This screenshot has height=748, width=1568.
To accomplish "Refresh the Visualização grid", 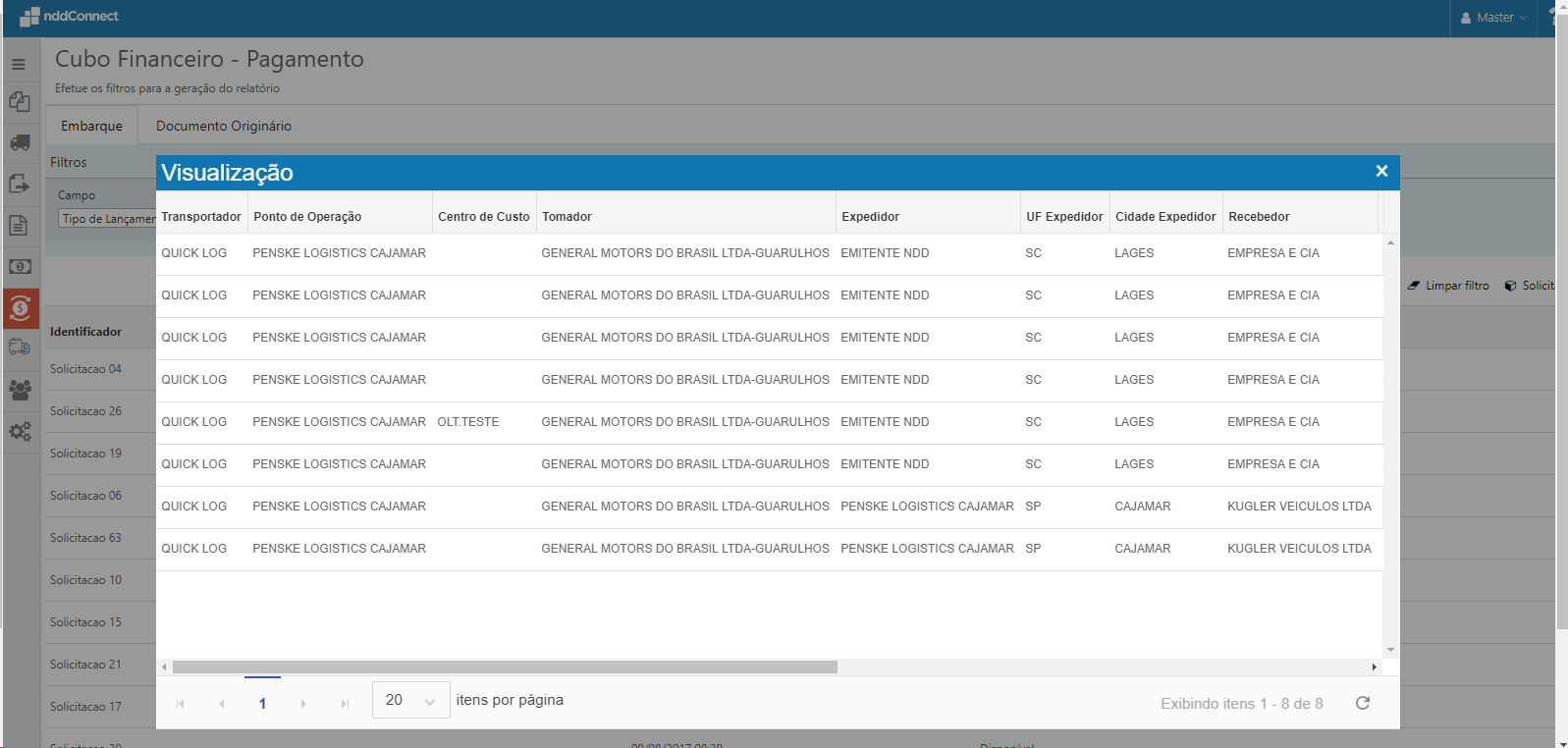I will (x=1363, y=703).
